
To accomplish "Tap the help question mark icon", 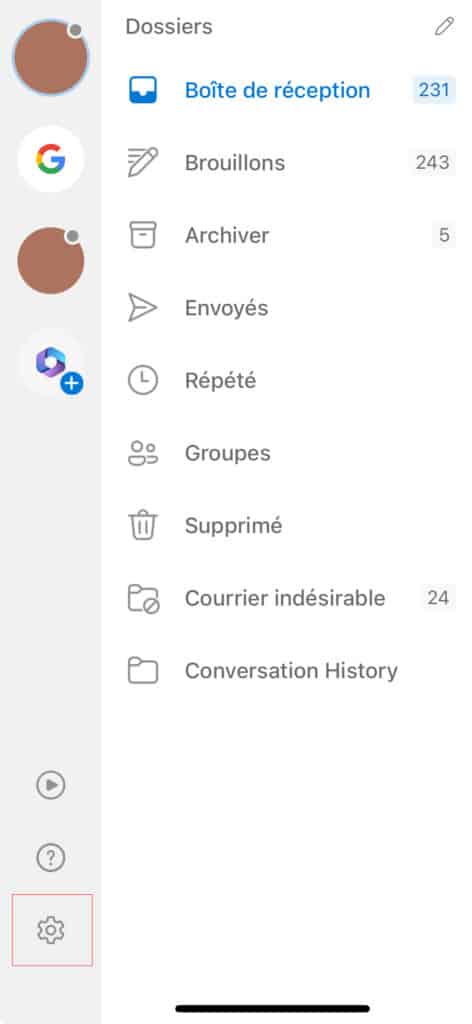I will pos(51,857).
